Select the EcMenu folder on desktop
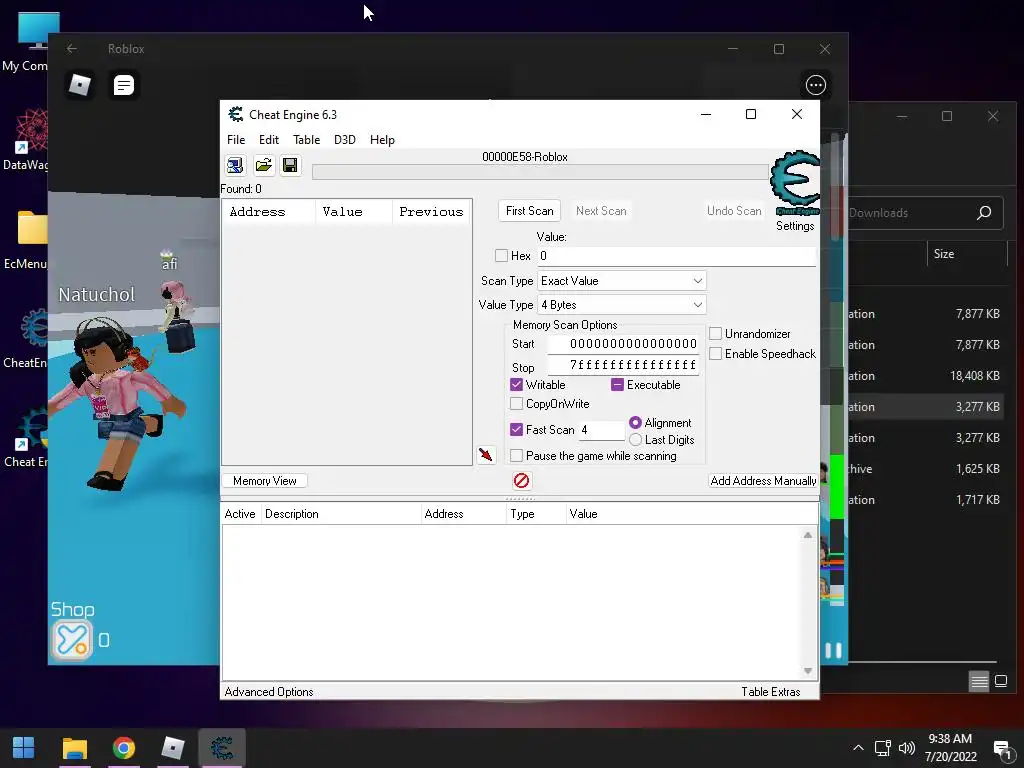 coord(27,240)
